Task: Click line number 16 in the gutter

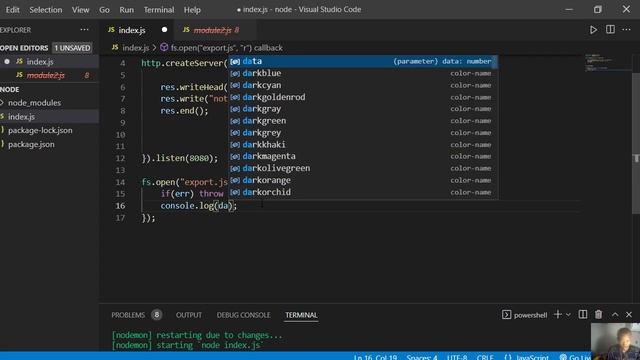Action: 120,206
